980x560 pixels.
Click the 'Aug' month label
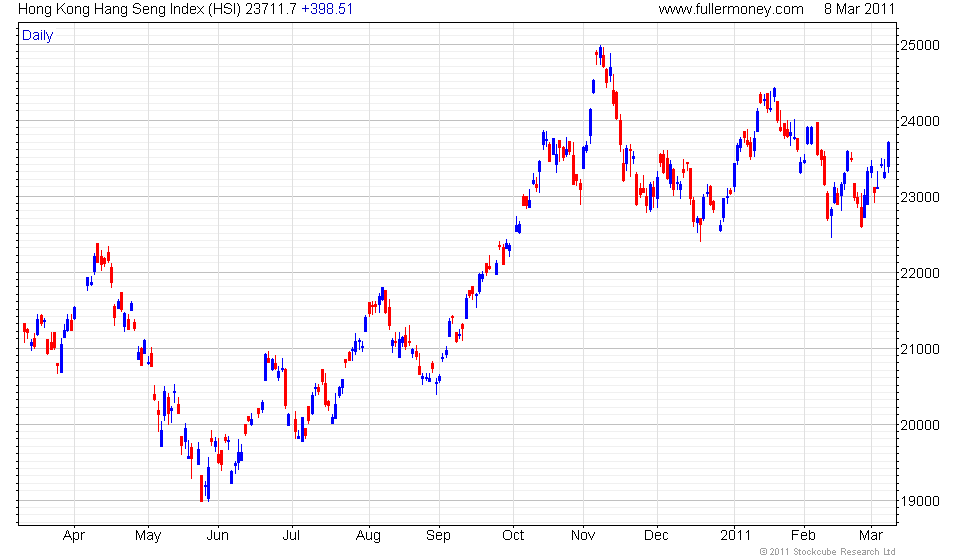[x=368, y=536]
